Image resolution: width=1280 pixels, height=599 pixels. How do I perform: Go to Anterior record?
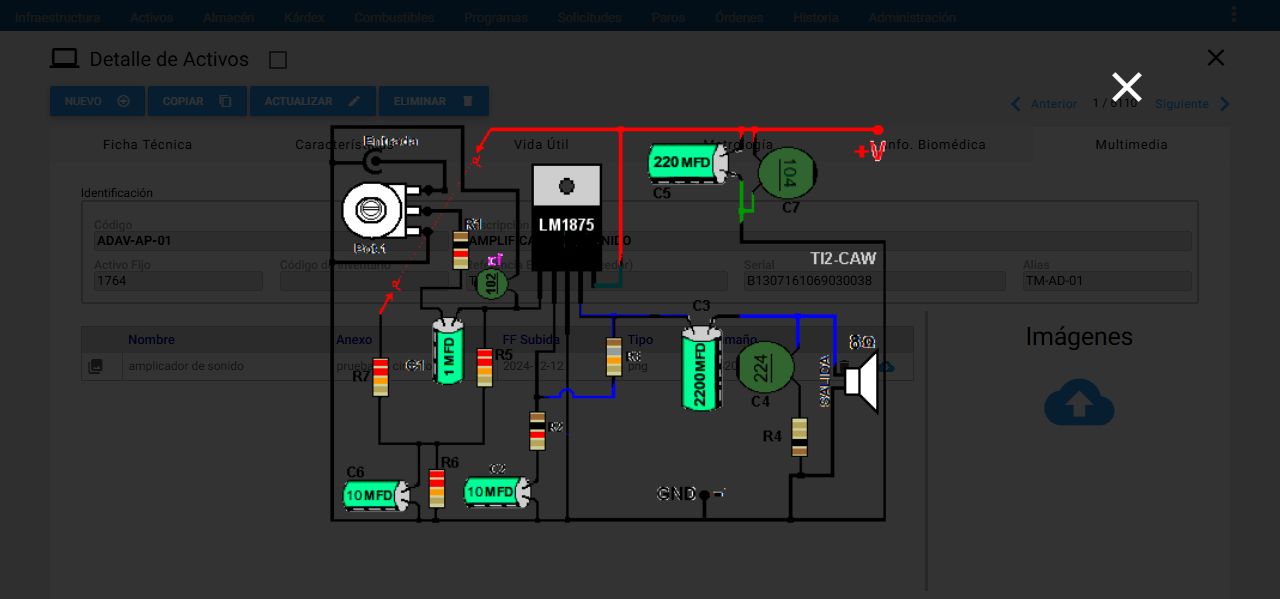tap(1054, 104)
